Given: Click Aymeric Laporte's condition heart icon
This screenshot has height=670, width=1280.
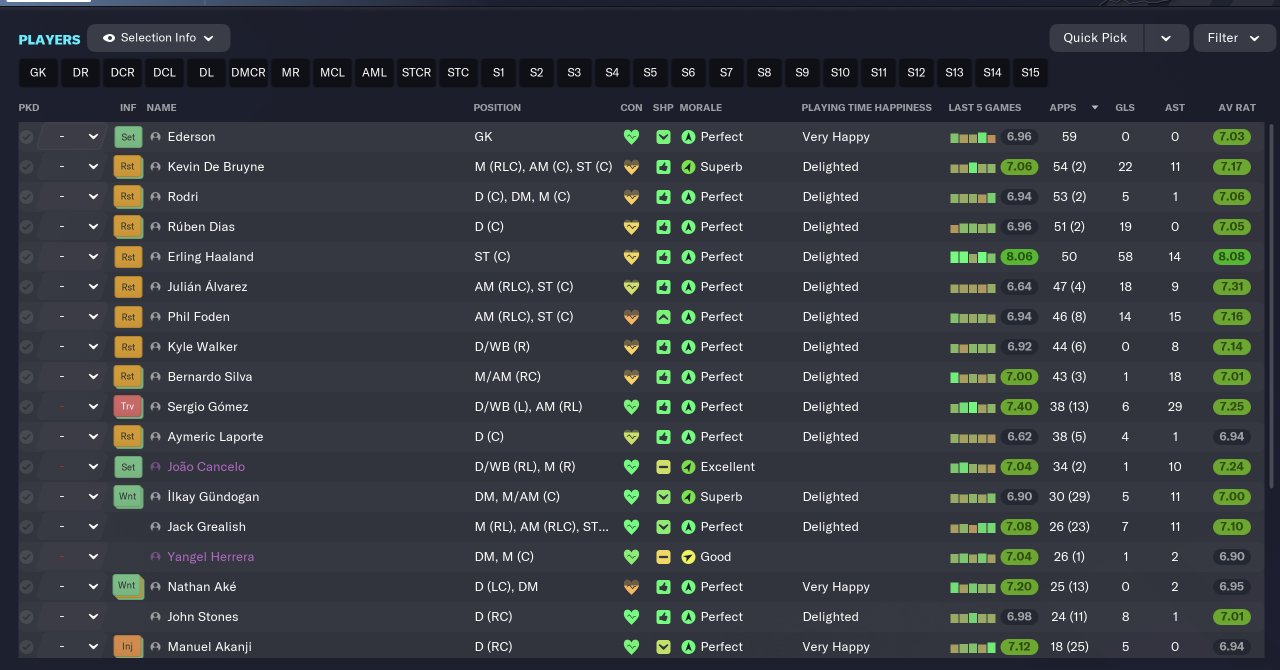Looking at the screenshot, I should (x=631, y=437).
